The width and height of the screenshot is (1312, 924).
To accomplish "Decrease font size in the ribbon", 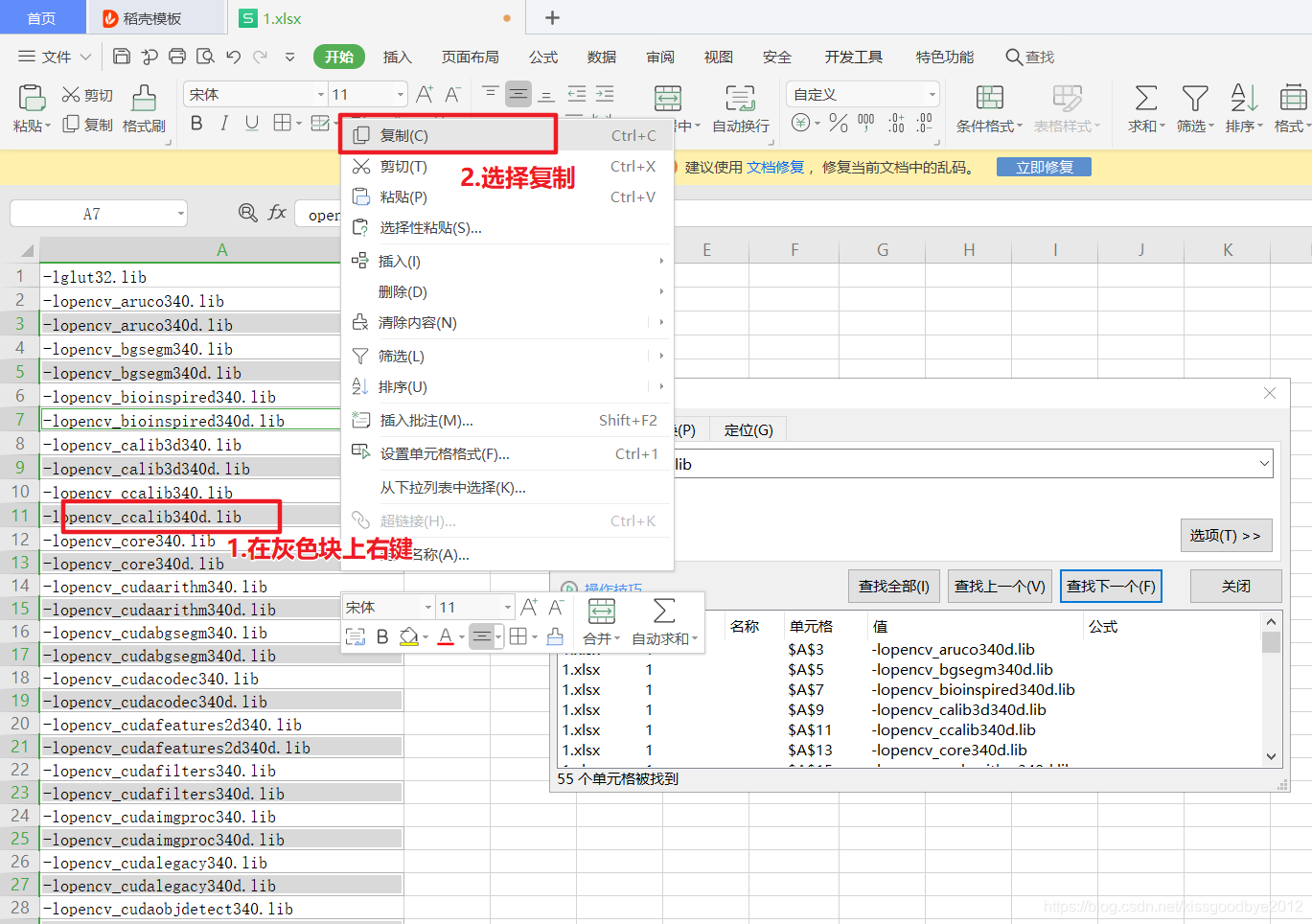I will 452,94.
